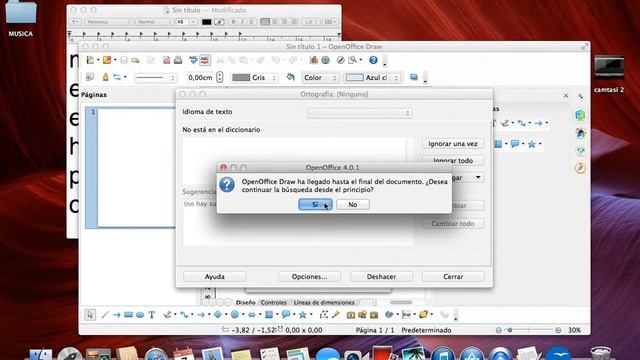Select the Text T tool
The height and width of the screenshot is (360, 640).
[151, 315]
